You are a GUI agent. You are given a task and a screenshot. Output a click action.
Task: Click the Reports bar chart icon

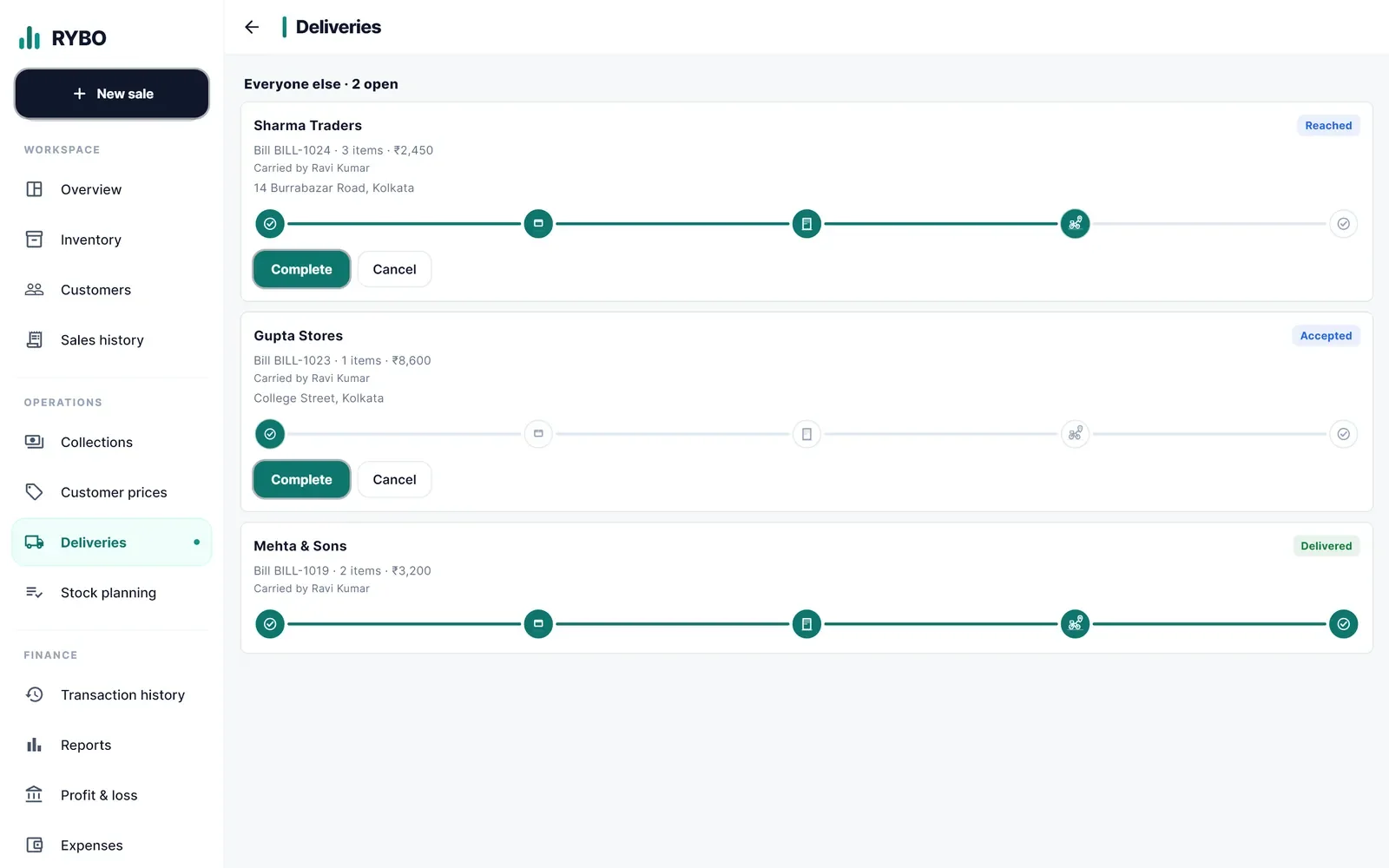(x=35, y=745)
